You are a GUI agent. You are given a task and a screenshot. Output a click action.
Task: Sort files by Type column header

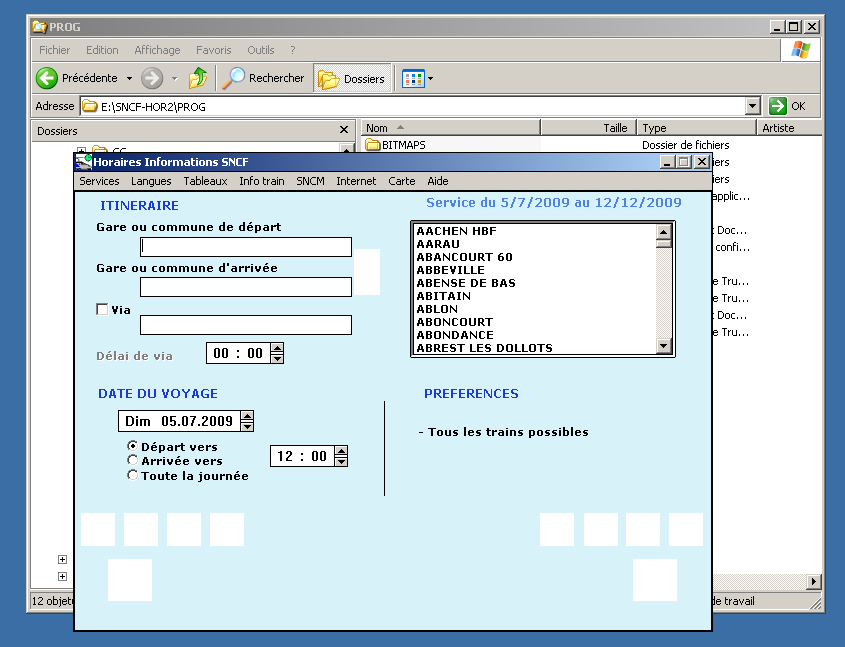tap(697, 128)
